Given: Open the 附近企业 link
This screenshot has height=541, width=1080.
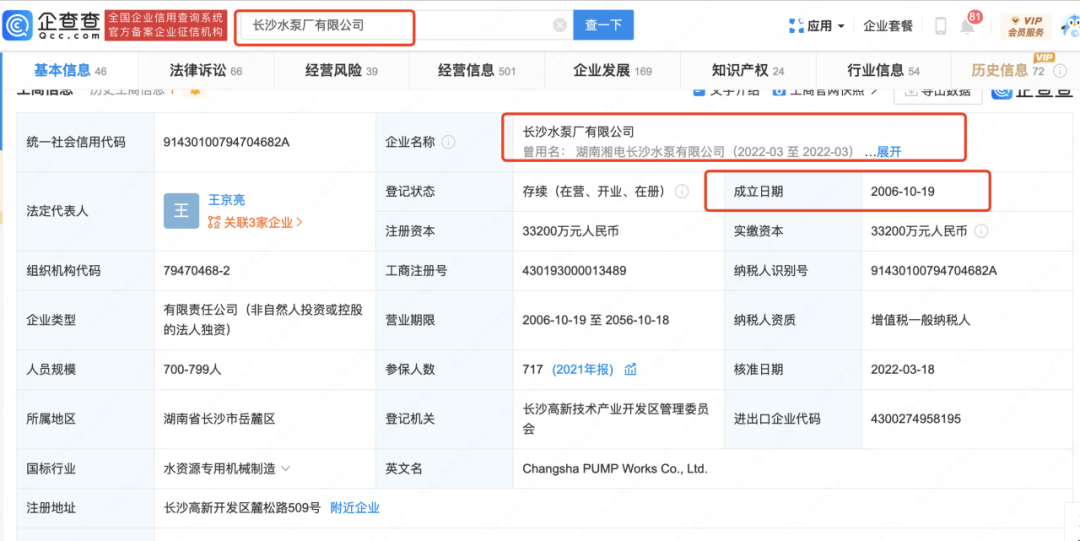Looking at the screenshot, I should click(354, 508).
